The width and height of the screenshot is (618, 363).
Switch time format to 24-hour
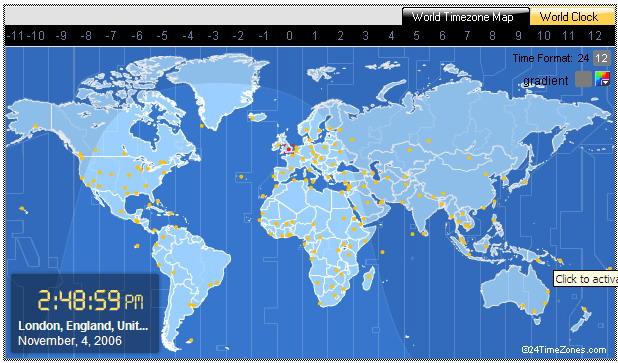point(583,59)
